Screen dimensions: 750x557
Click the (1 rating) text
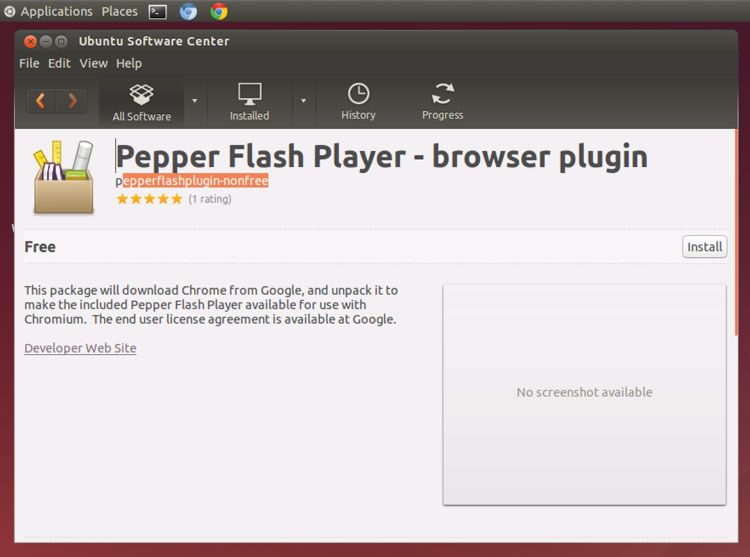tap(210, 199)
